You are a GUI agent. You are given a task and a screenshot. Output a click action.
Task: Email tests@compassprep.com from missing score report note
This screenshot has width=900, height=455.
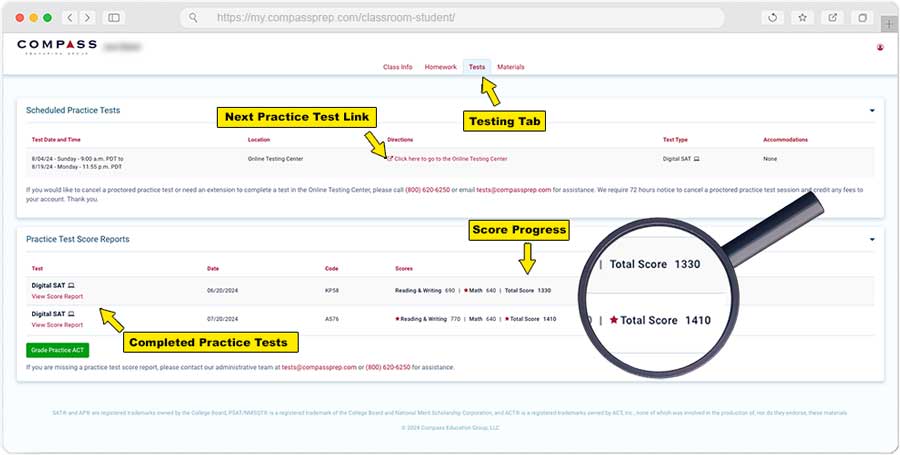[x=319, y=367]
